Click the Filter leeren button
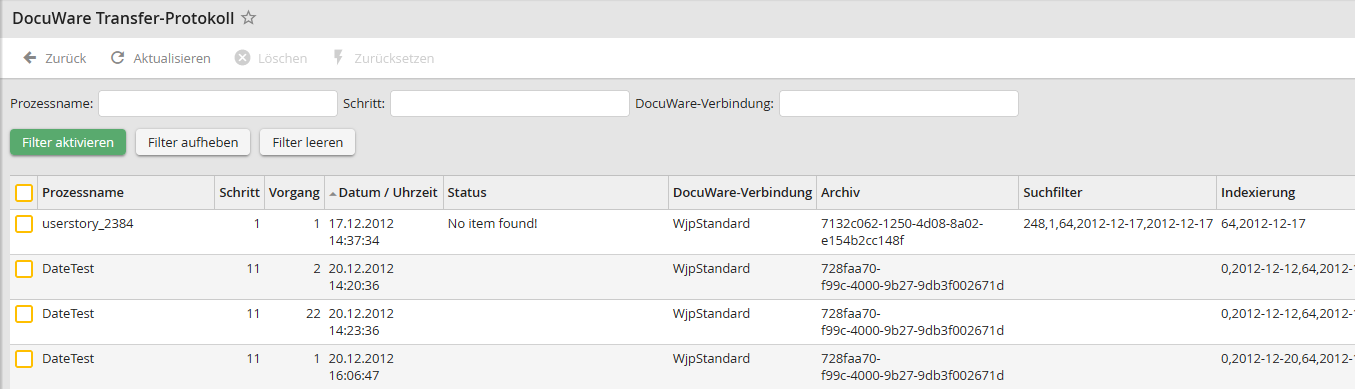Image resolution: width=1355 pixels, height=389 pixels. pyautogui.click(x=307, y=143)
